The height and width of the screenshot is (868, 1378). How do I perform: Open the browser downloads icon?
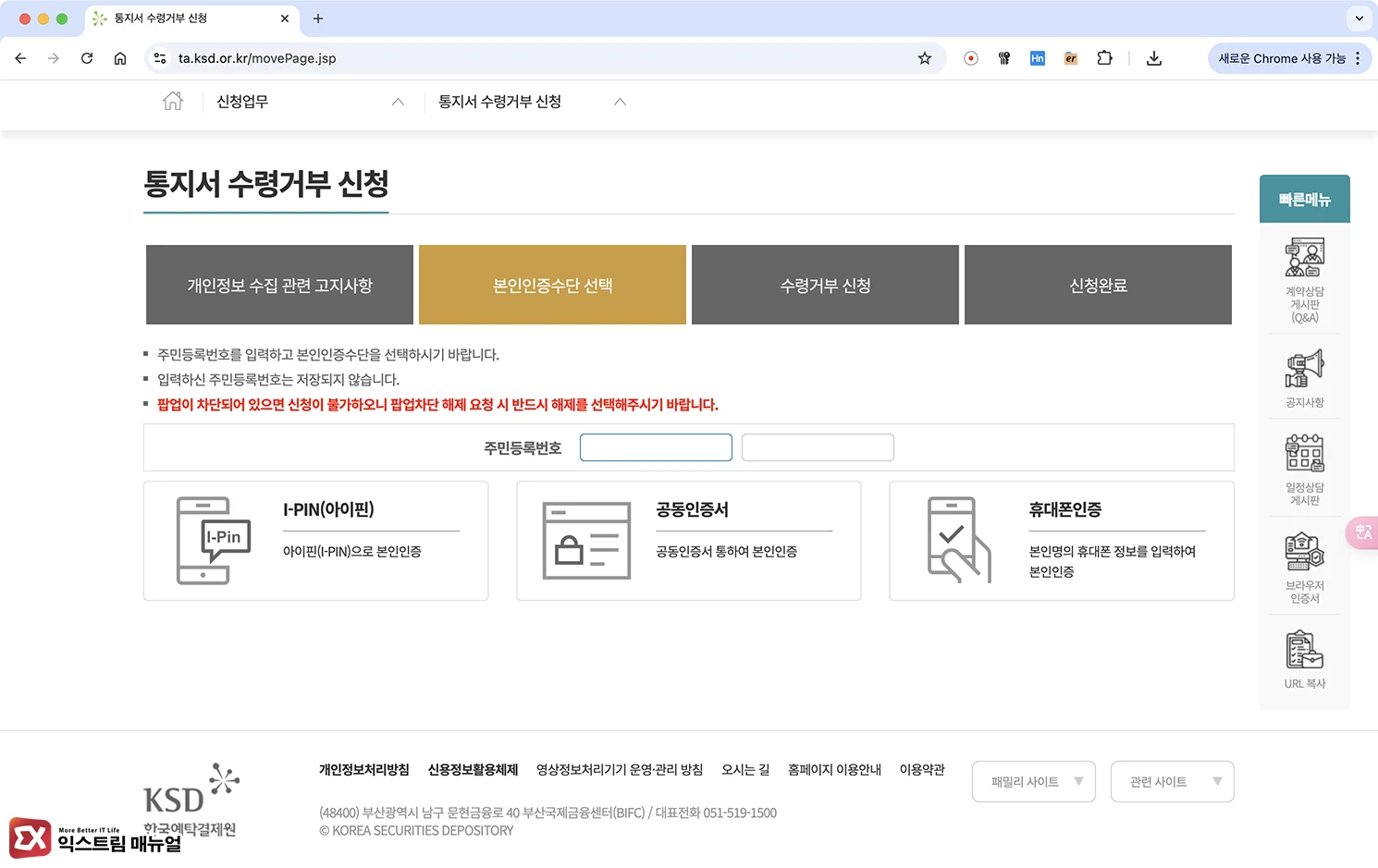1153,57
